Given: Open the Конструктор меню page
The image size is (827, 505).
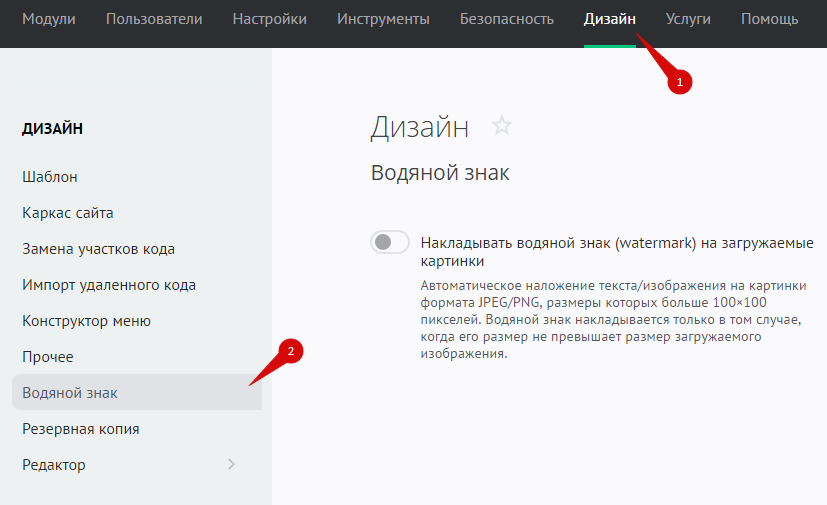Looking at the screenshot, I should pos(86,321).
